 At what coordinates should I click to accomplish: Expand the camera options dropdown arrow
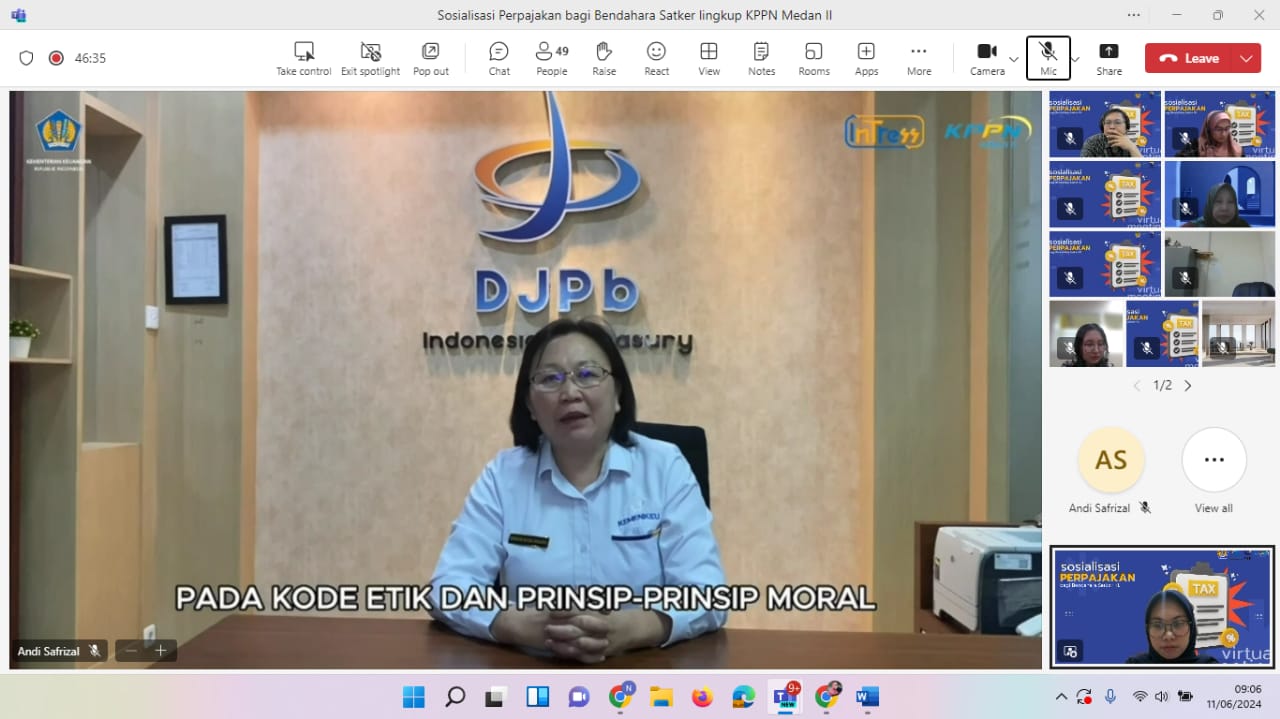click(1014, 59)
